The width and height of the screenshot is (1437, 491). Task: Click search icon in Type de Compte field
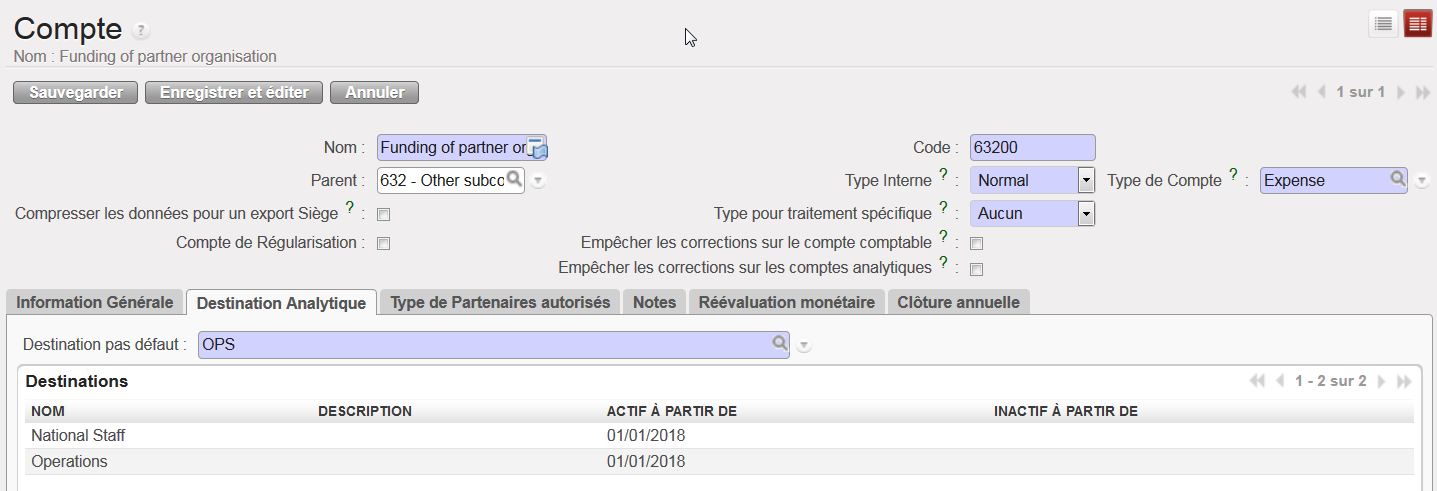[x=1398, y=180]
